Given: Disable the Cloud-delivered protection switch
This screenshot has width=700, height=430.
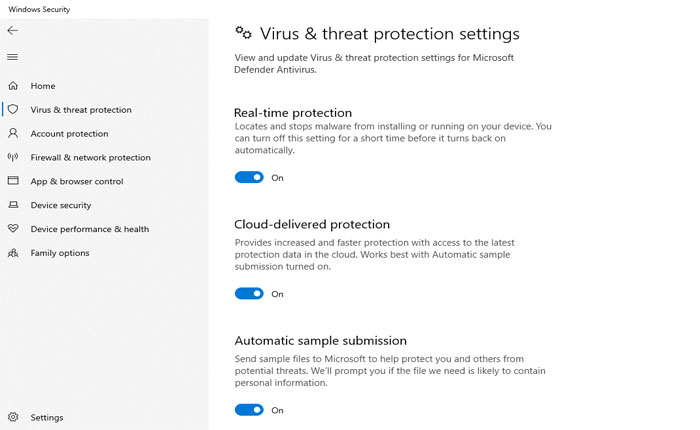Looking at the screenshot, I should pyautogui.click(x=249, y=294).
